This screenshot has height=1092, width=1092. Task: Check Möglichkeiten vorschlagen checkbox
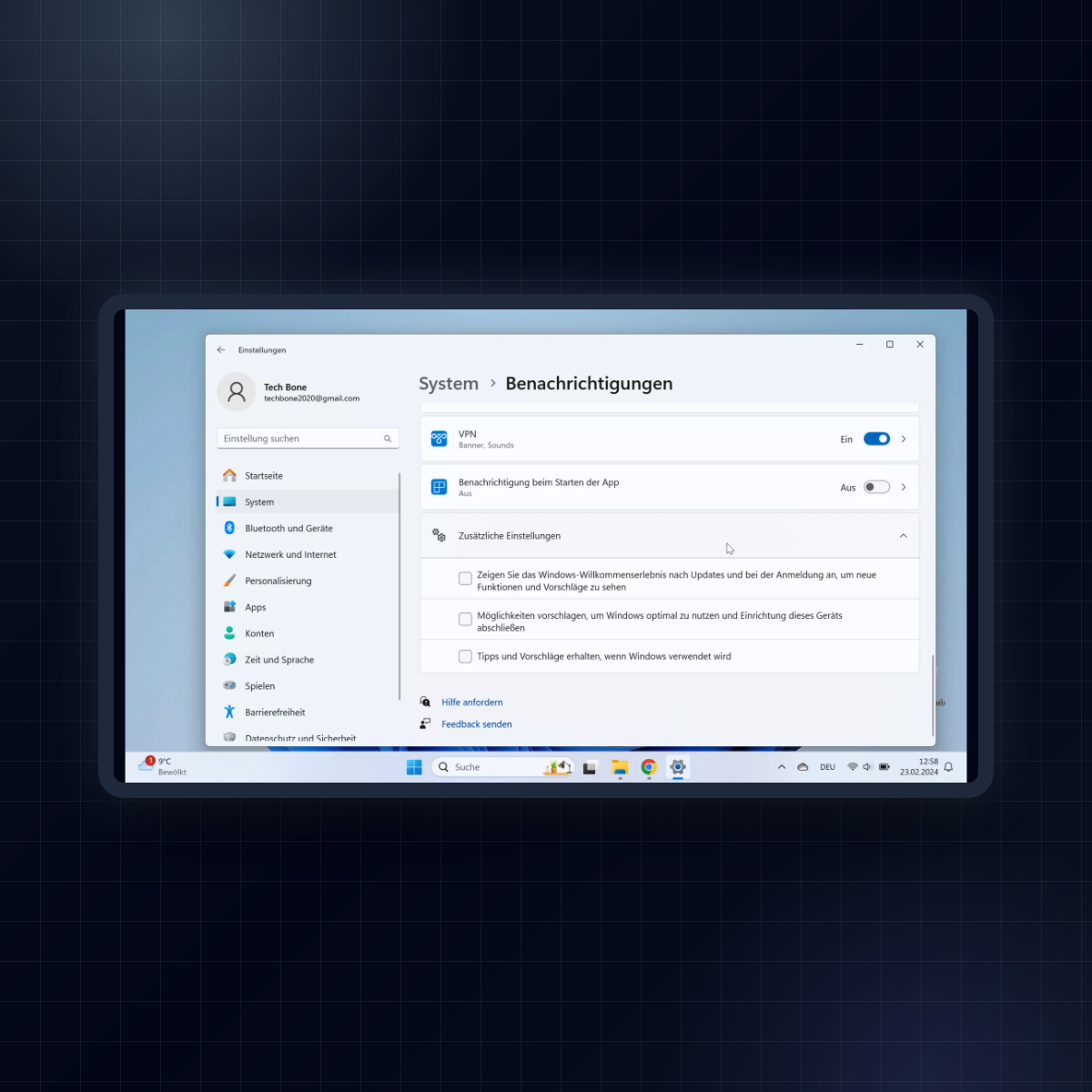(465, 620)
